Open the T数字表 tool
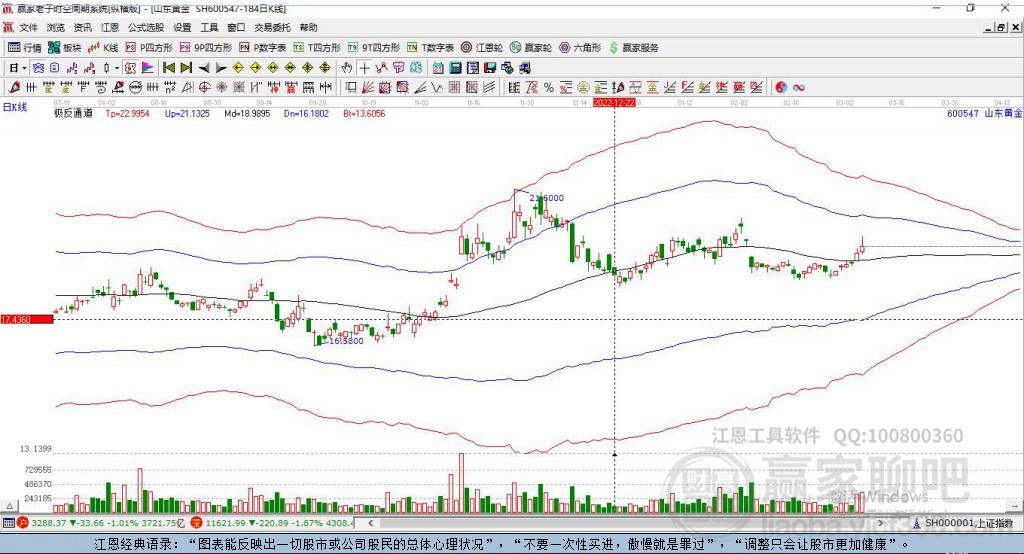This screenshot has width=1024, height=554. (x=430, y=48)
